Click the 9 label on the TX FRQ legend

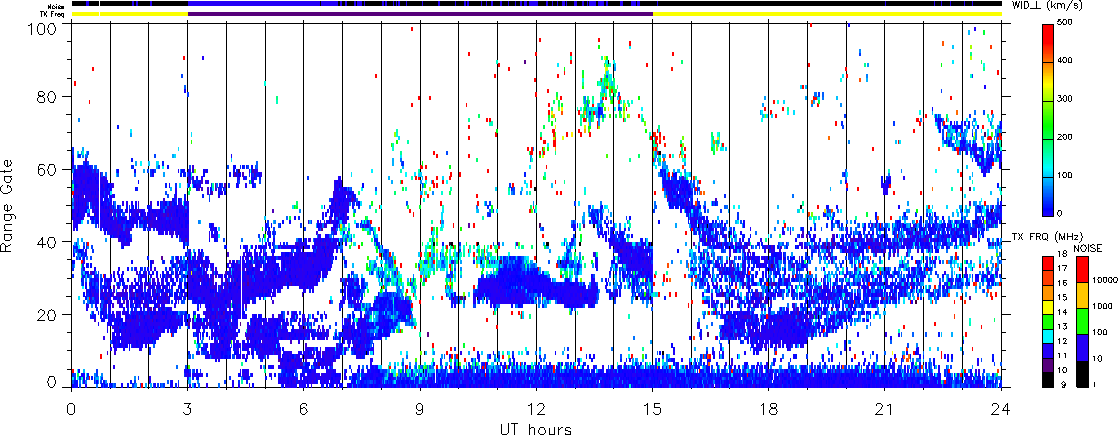(1063, 385)
